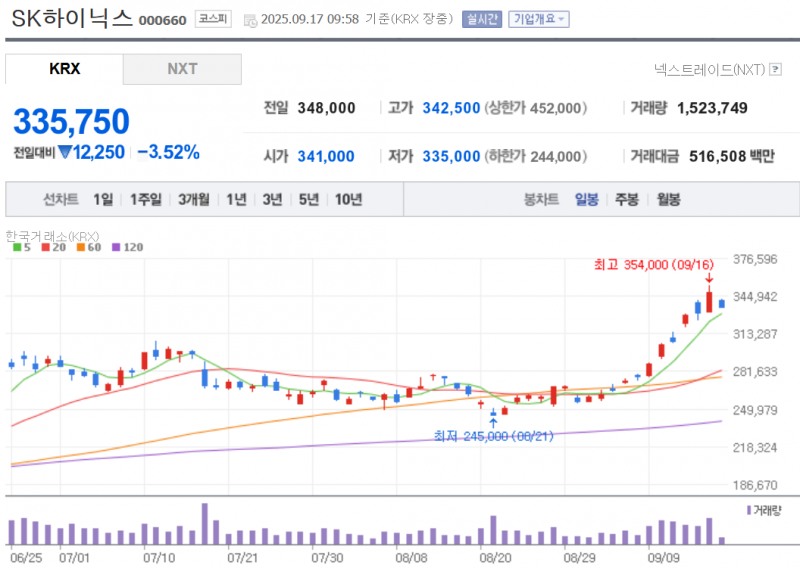
Task: Select the 월봉 monthly candle chart
Action: (x=668, y=199)
